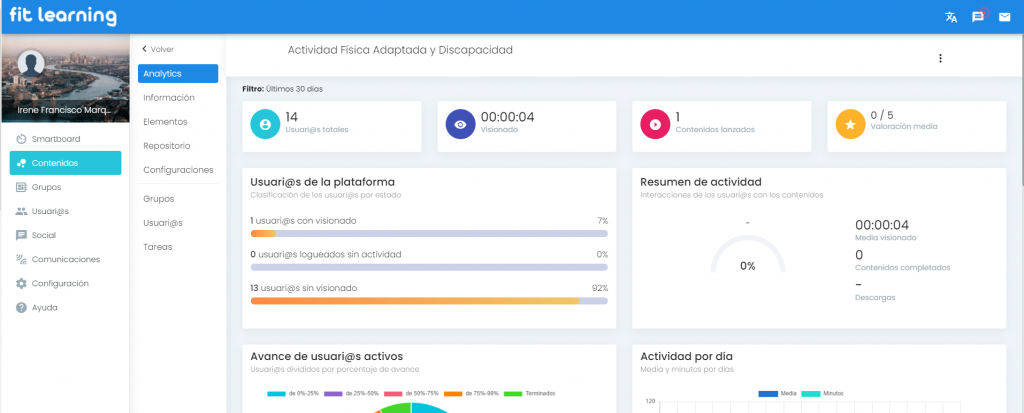The height and width of the screenshot is (413, 1024).
Task: Open the chat notifications icon
Action: click(978, 17)
